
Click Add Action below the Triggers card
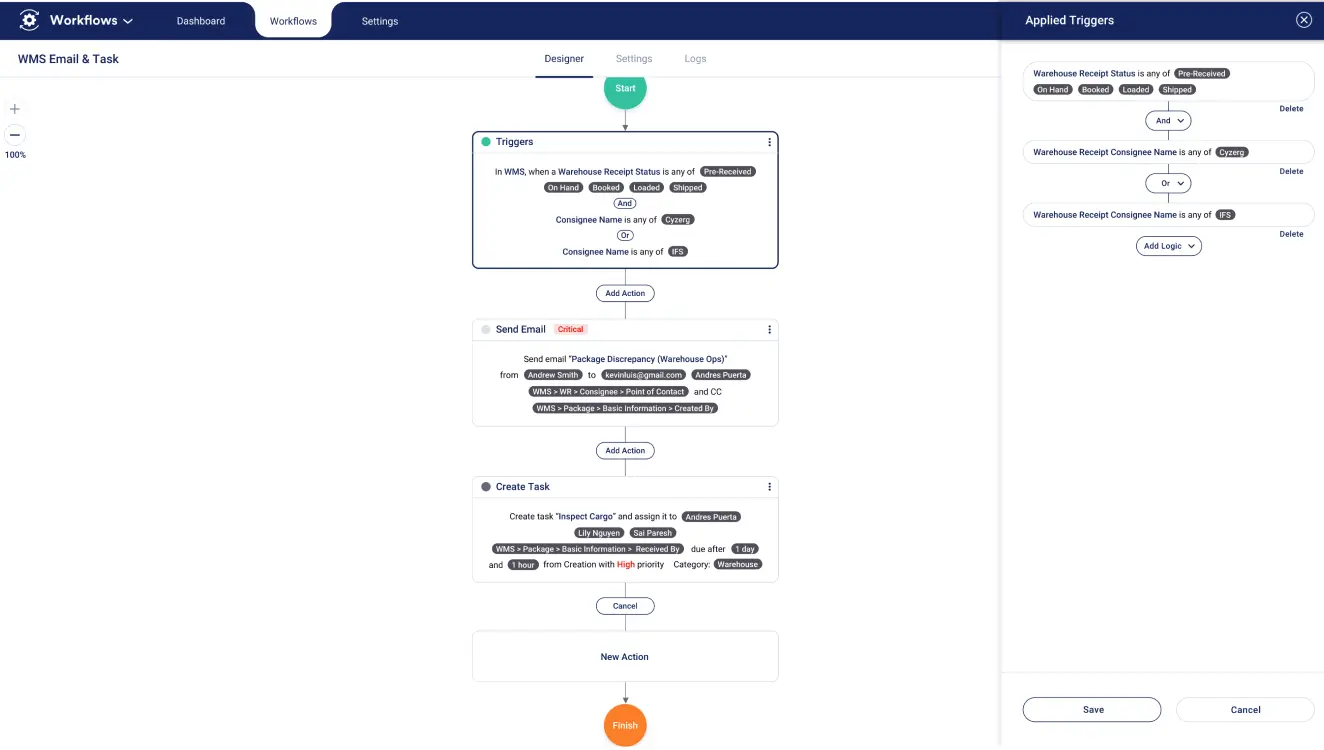(625, 293)
